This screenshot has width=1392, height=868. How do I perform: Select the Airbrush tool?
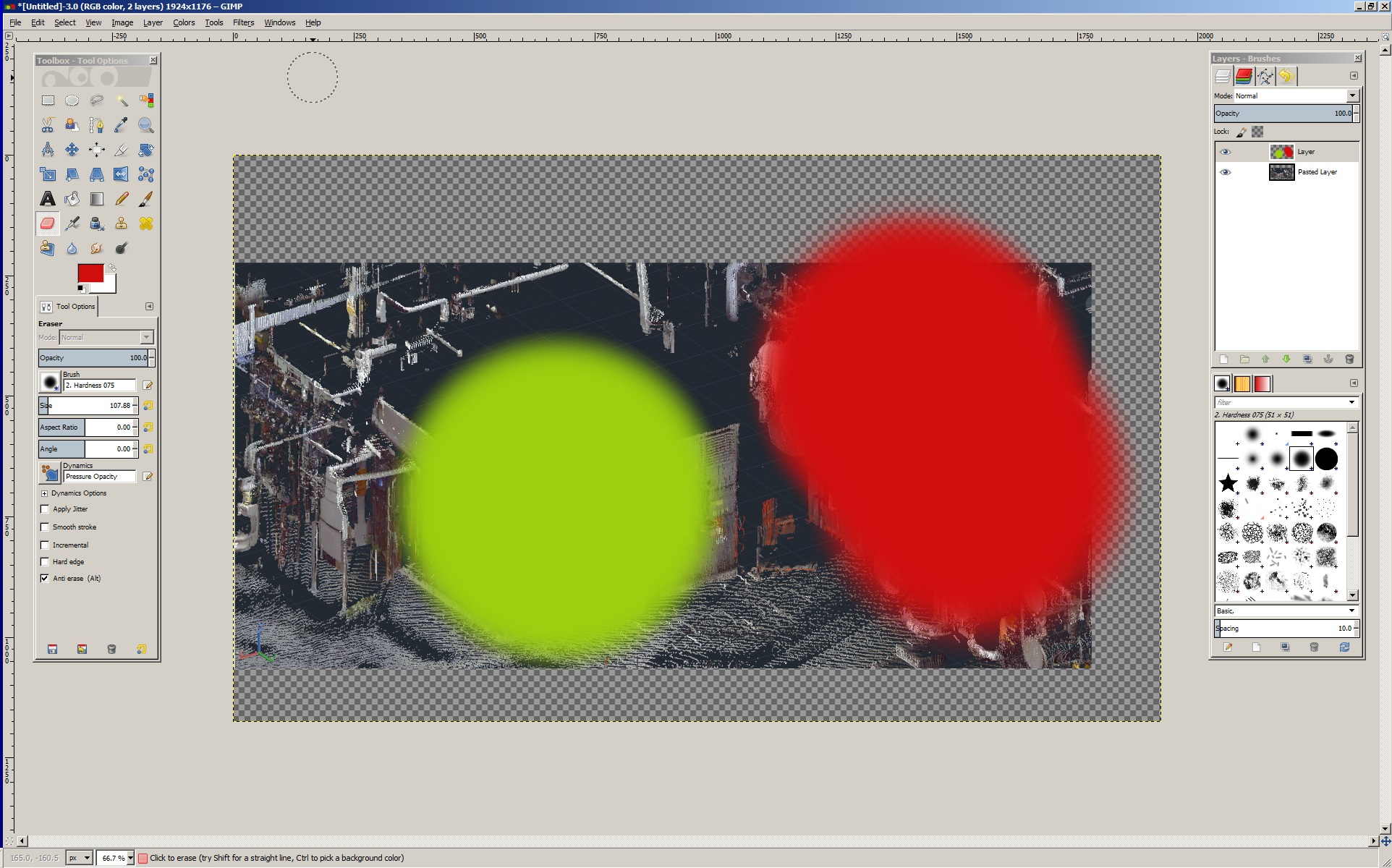[72, 224]
